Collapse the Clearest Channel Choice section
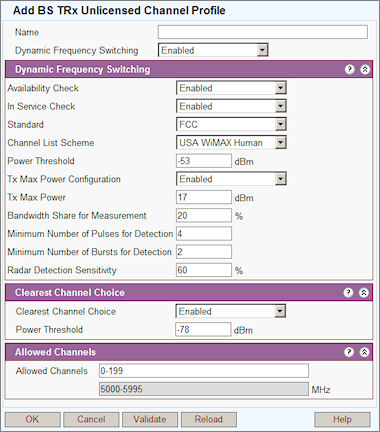 coord(364,292)
